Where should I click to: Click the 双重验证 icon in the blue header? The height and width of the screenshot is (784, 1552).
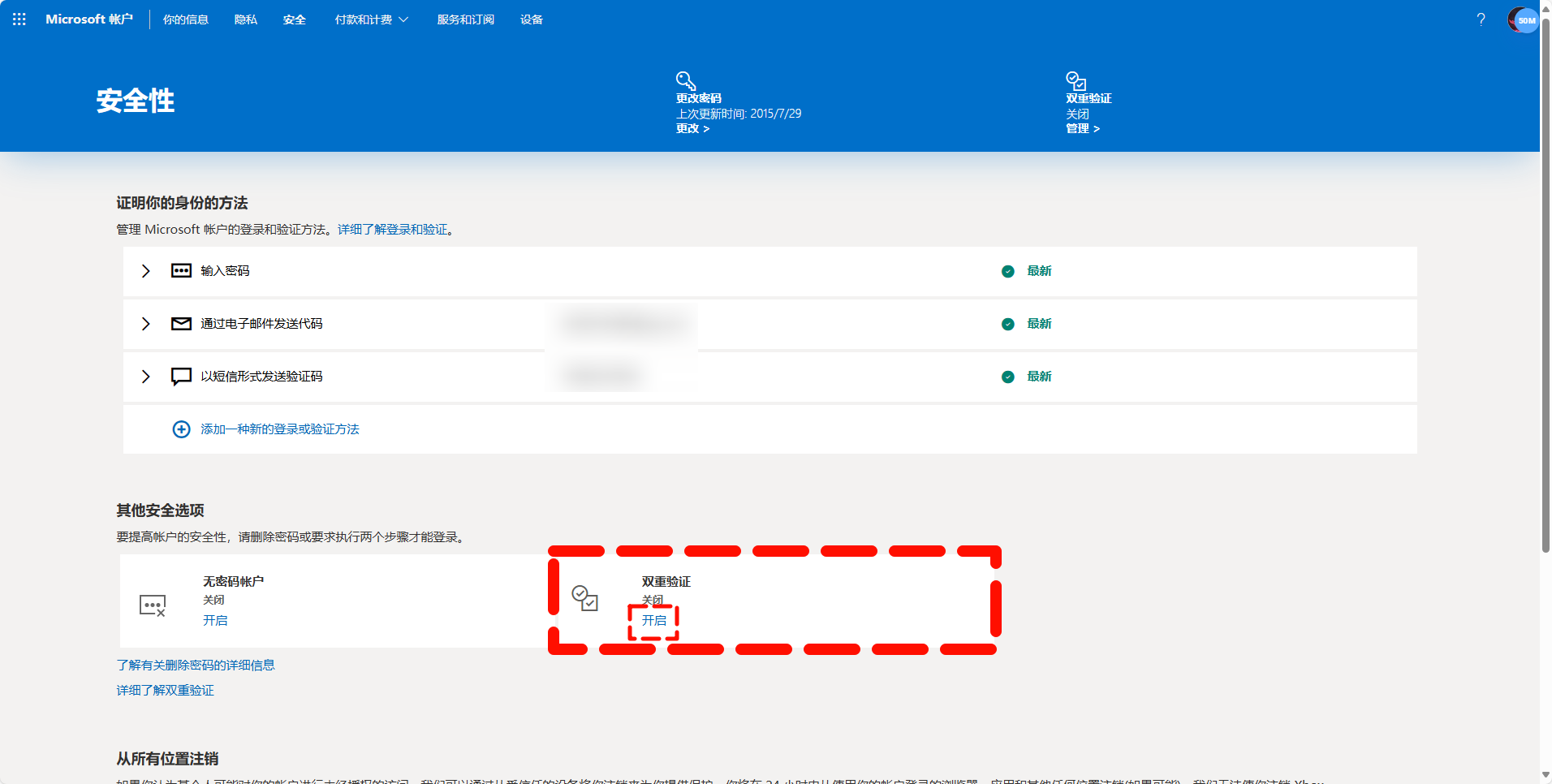pyautogui.click(x=1076, y=80)
